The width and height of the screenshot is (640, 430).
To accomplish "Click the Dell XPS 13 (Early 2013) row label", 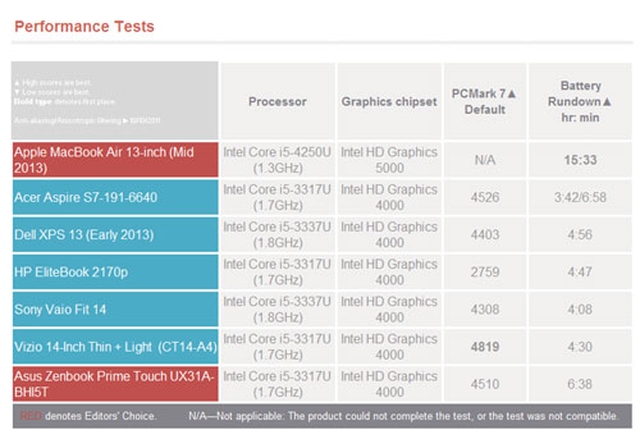I will [115, 235].
